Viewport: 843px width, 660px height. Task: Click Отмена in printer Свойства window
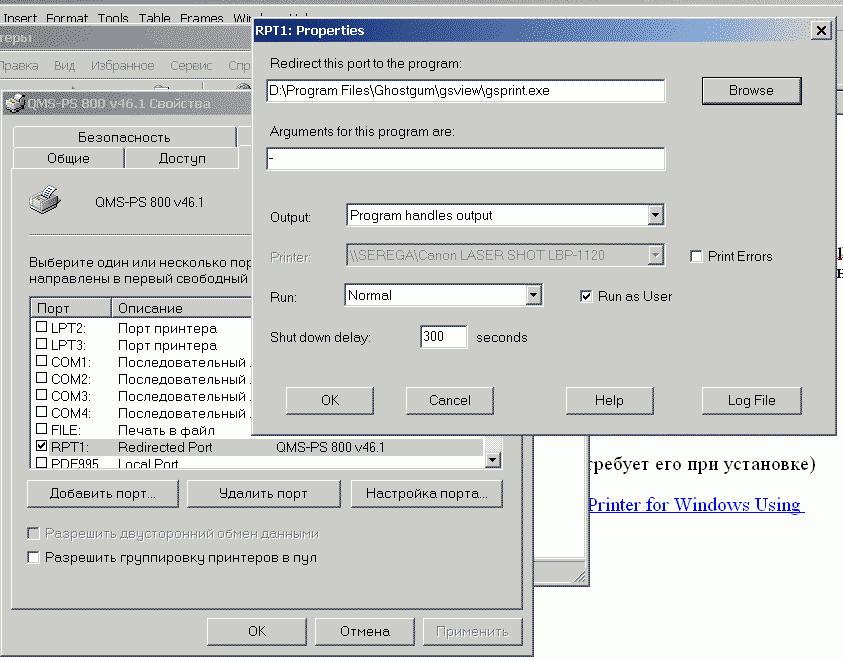pyautogui.click(x=365, y=632)
